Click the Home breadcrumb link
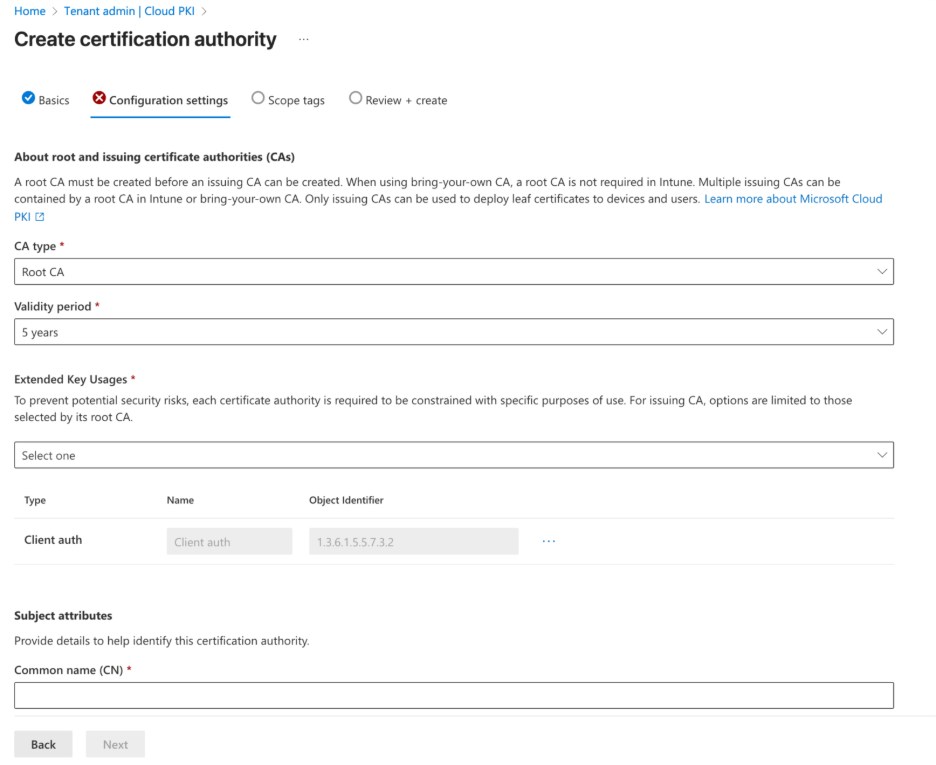The width and height of the screenshot is (936, 765). pyautogui.click(x=28, y=11)
